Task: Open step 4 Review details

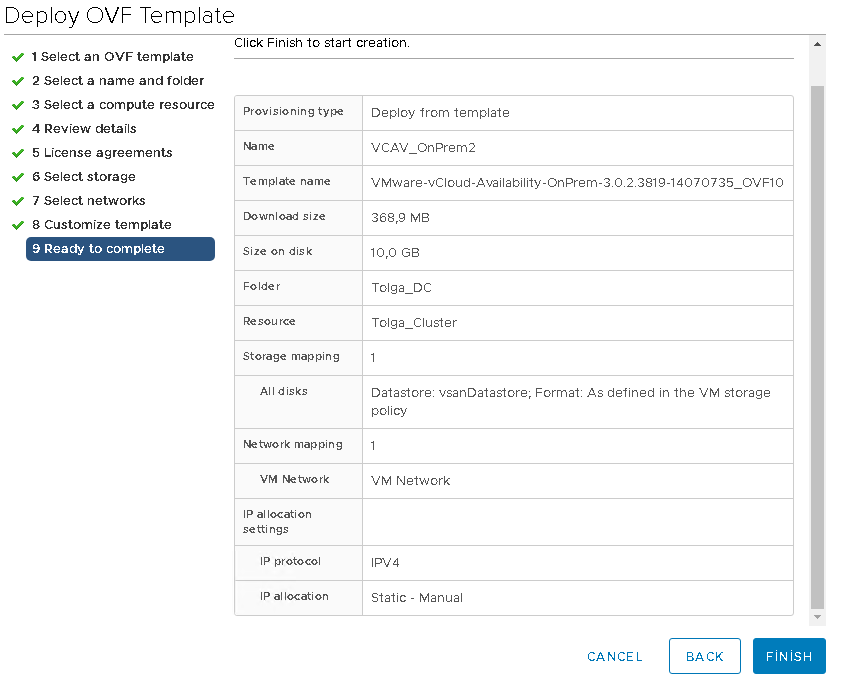Action: click(84, 129)
